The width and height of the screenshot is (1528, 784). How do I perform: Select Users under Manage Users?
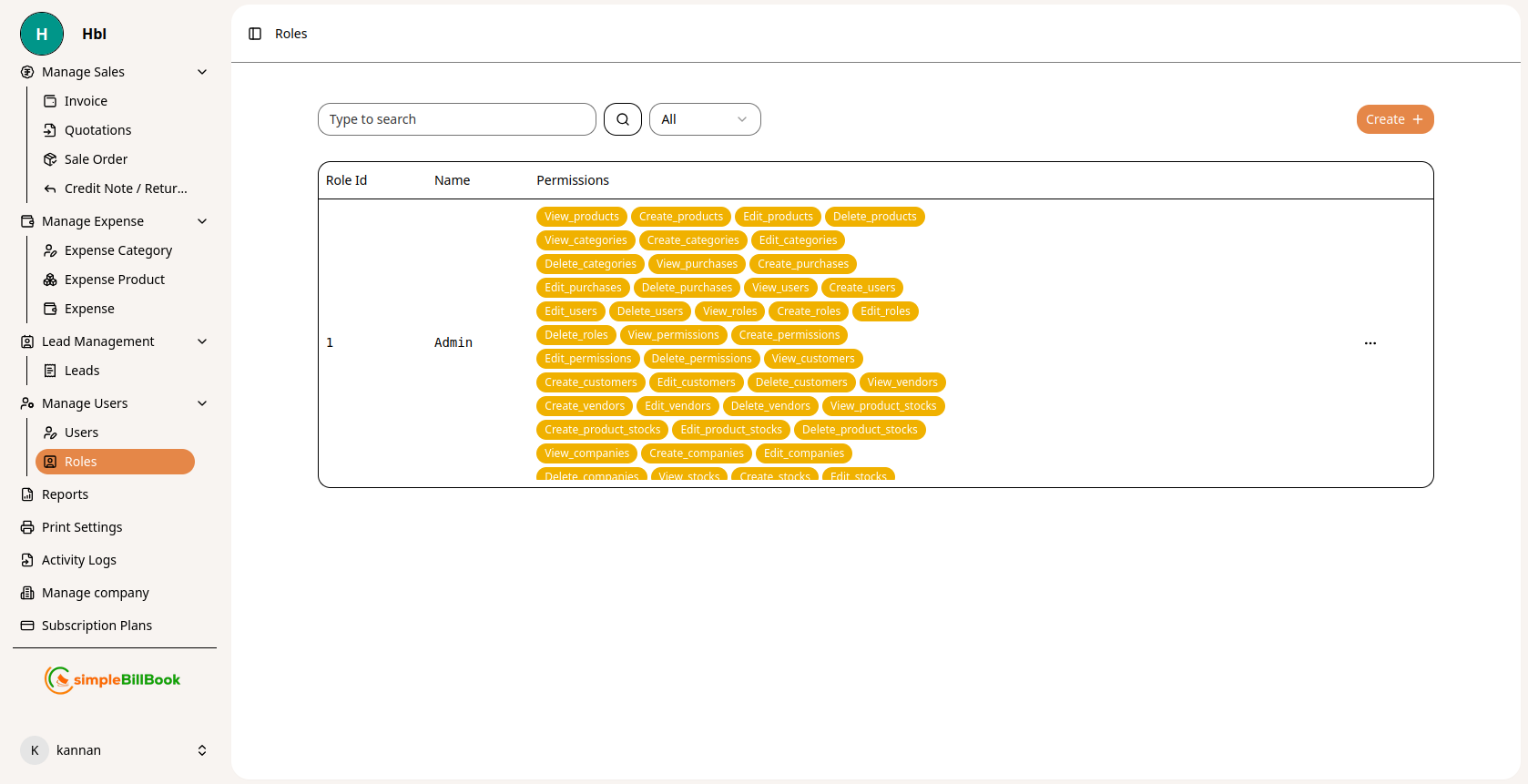pos(81,433)
